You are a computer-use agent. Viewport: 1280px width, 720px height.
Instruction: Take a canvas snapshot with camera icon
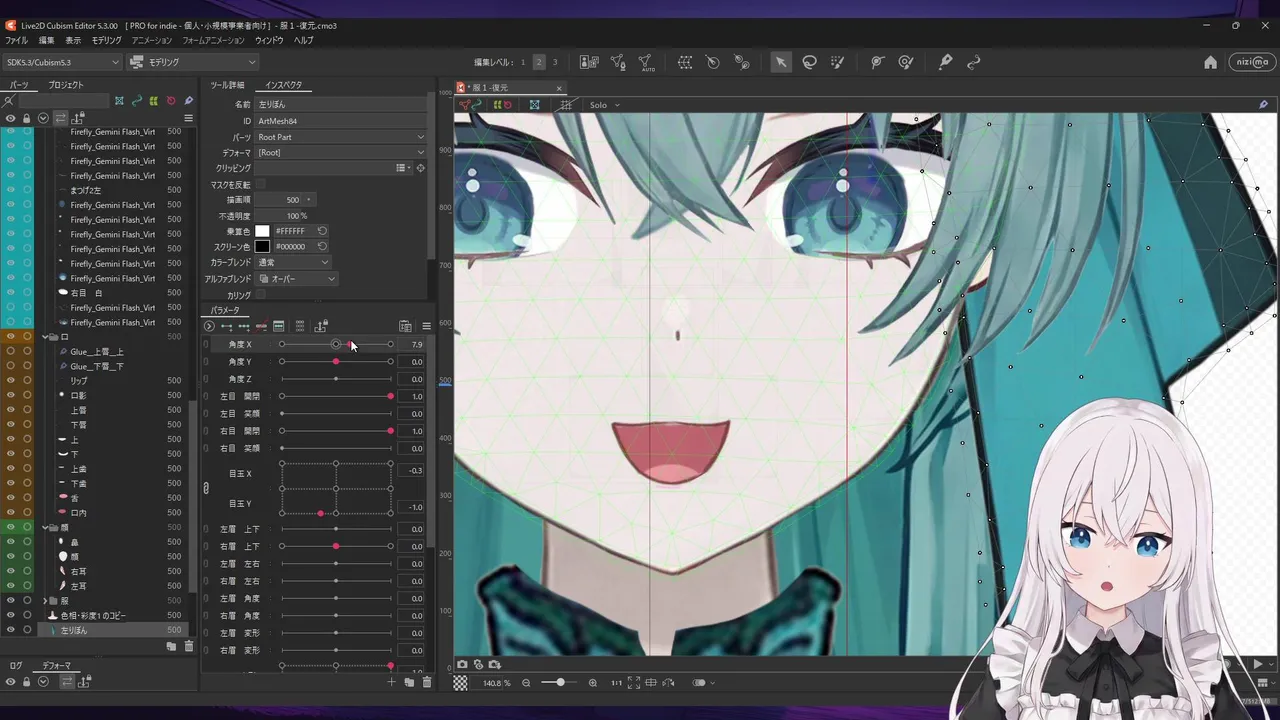[x=462, y=664]
